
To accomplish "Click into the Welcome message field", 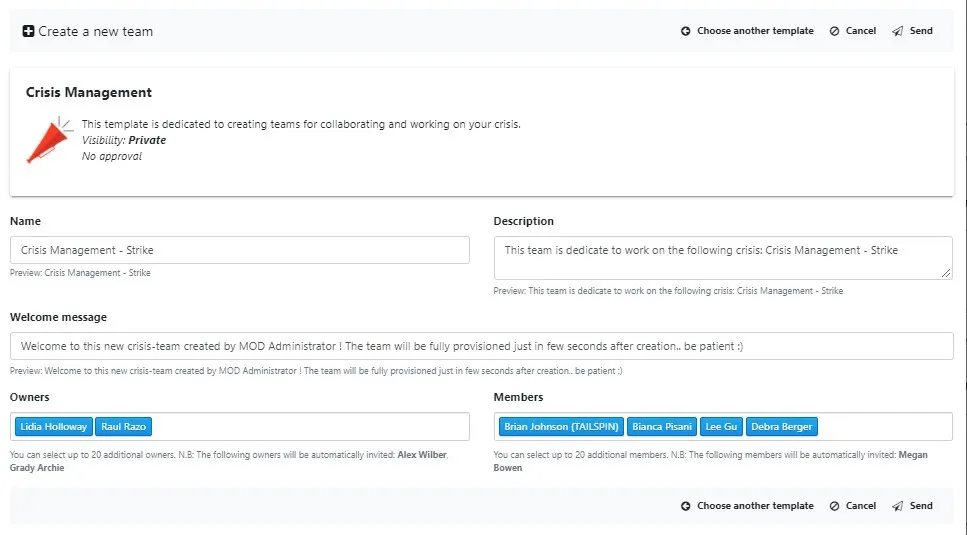I will click(482, 346).
